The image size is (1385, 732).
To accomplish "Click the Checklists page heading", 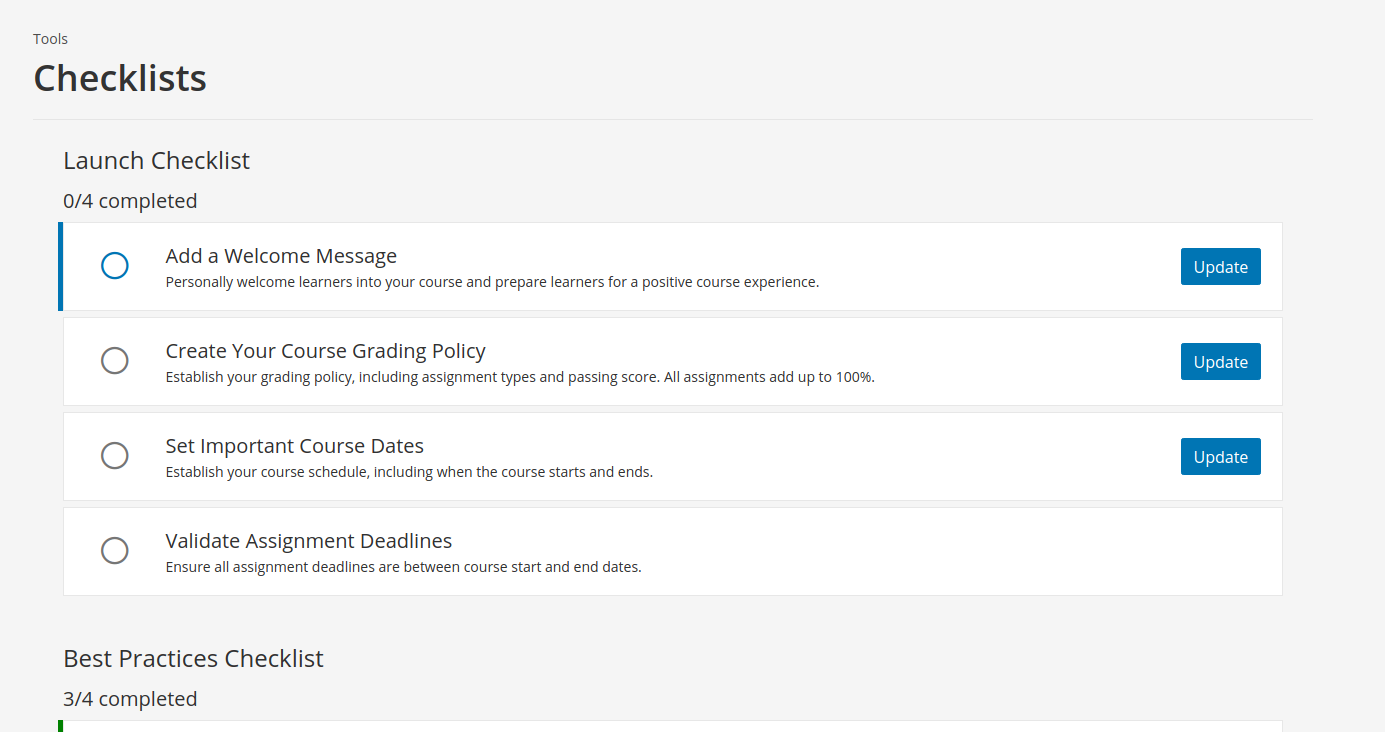I will [x=120, y=78].
